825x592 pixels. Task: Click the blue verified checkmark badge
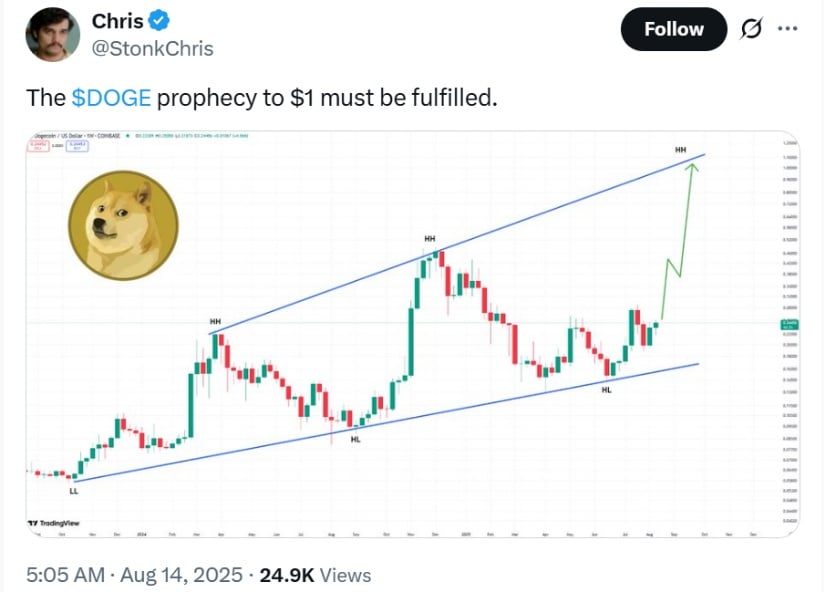(x=159, y=21)
